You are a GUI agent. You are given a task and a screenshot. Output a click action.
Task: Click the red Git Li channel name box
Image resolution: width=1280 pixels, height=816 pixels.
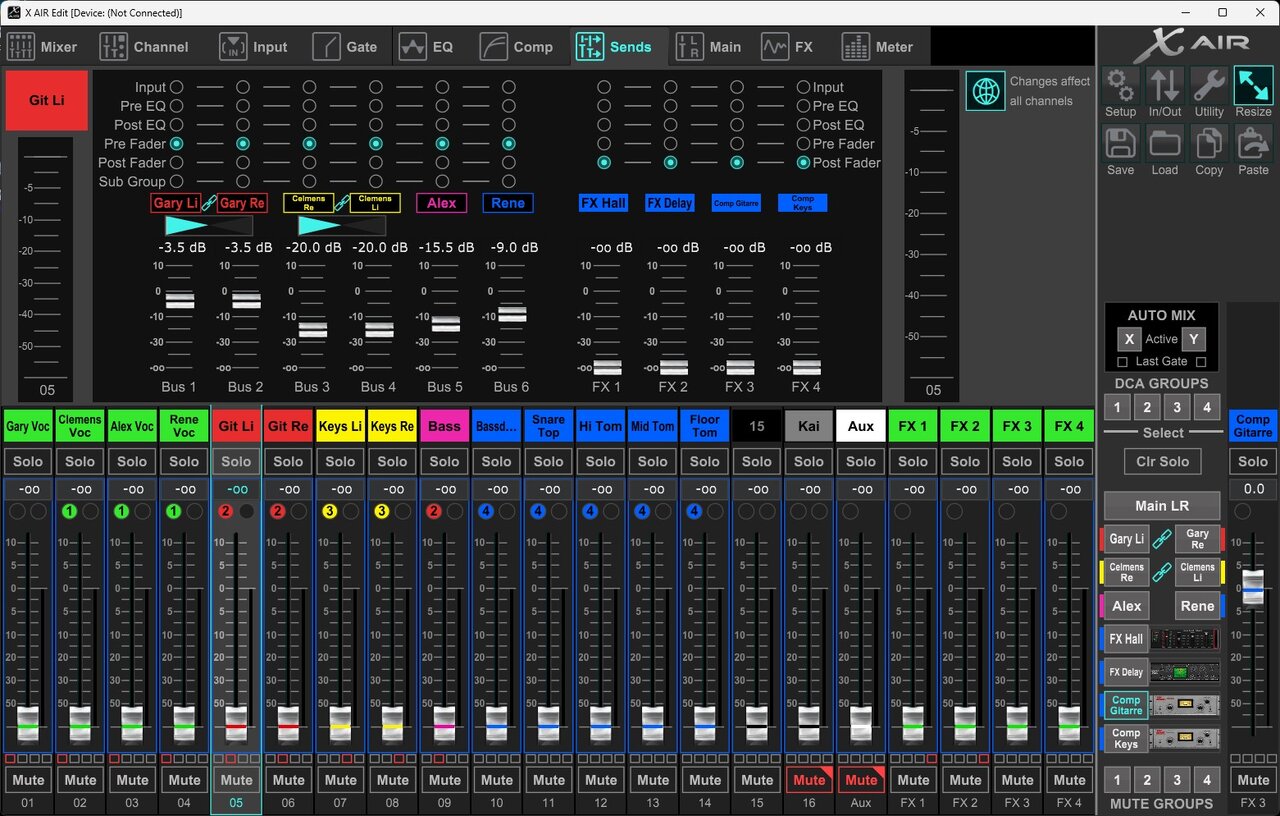pyautogui.click(x=47, y=100)
